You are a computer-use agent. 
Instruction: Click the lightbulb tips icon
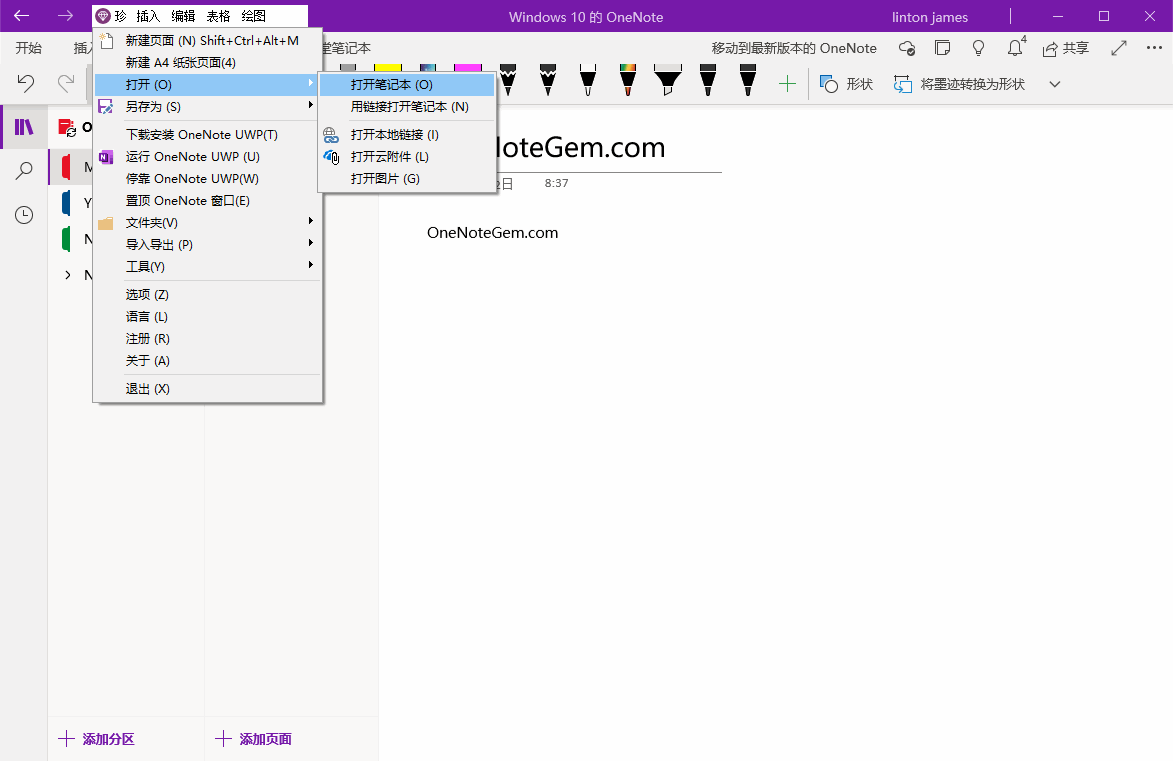click(979, 48)
